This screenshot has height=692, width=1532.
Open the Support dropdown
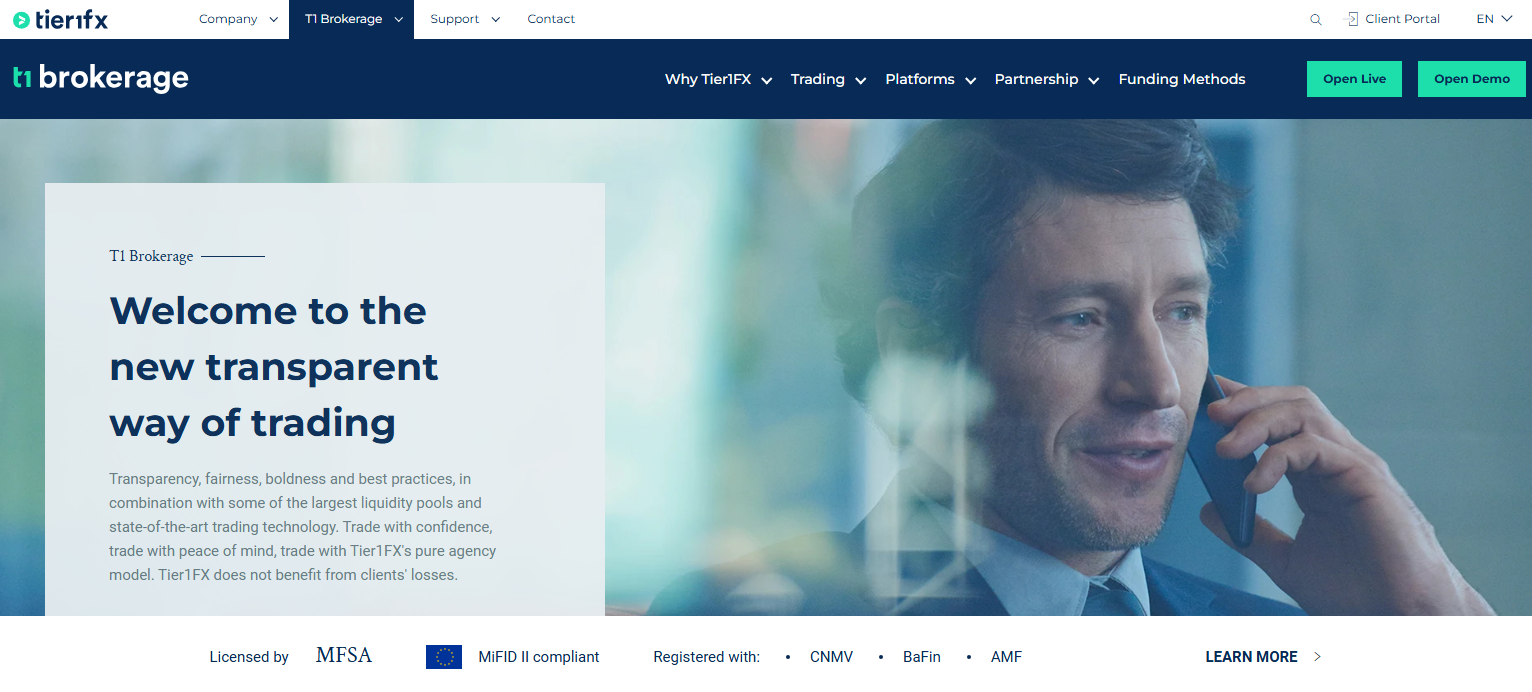pyautogui.click(x=465, y=19)
